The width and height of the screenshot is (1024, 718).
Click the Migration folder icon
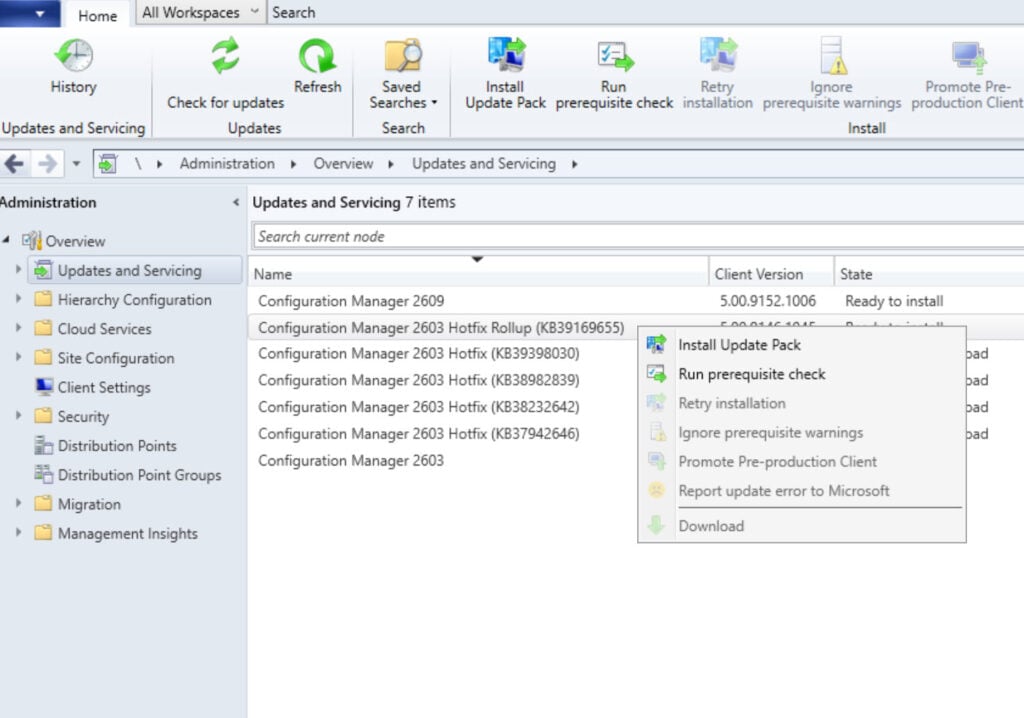pos(43,503)
